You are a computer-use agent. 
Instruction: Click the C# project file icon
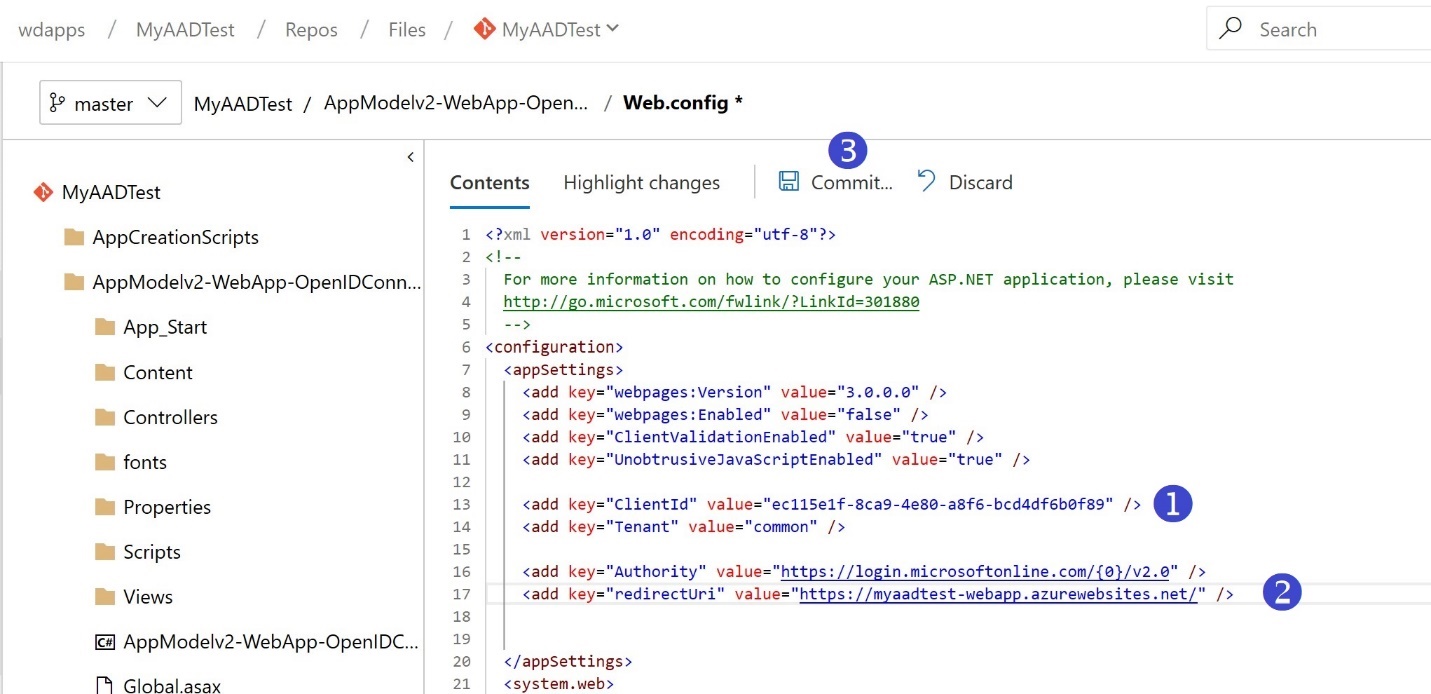(105, 642)
